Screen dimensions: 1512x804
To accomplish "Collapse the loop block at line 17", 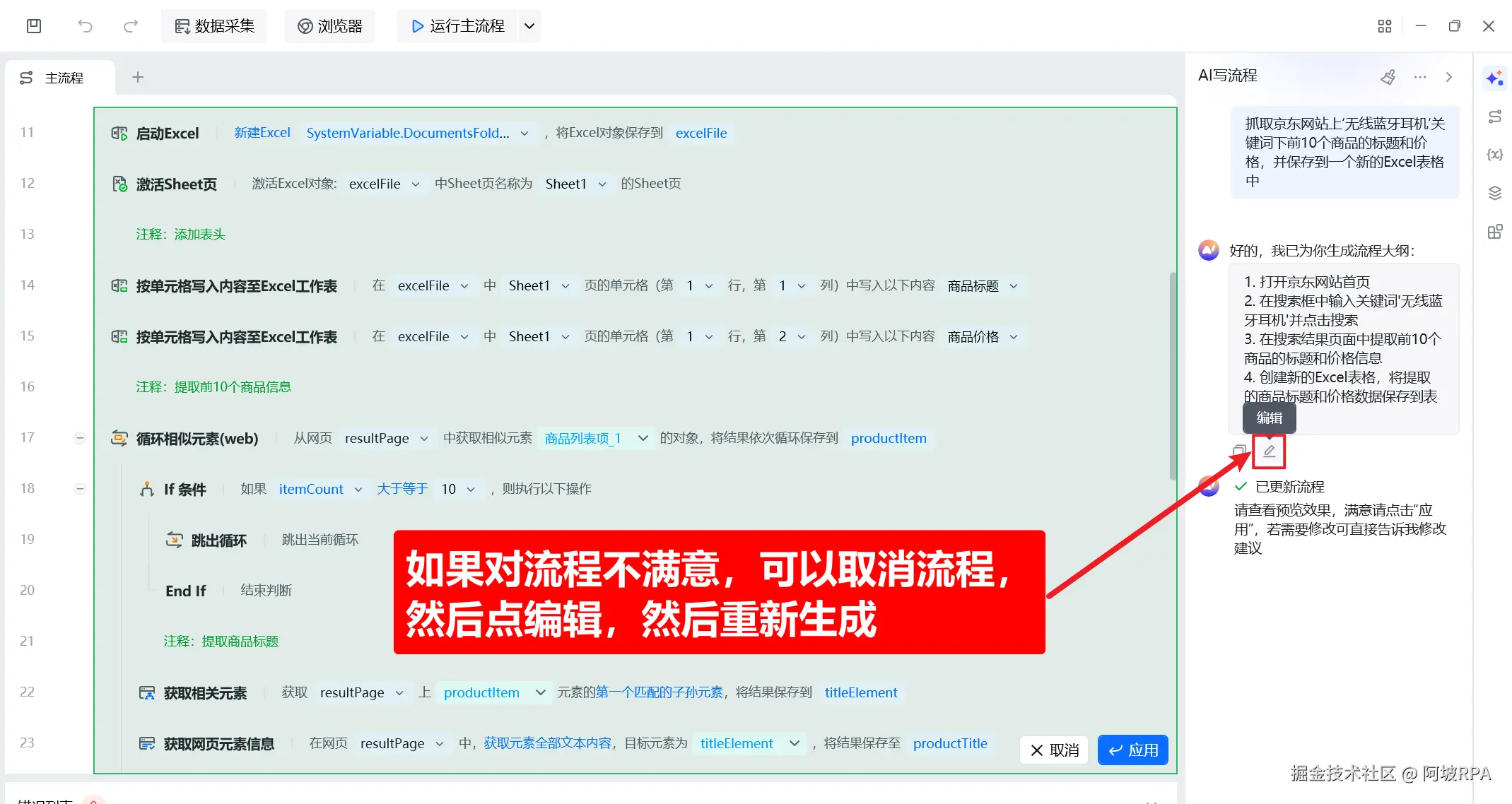I will 80,438.
